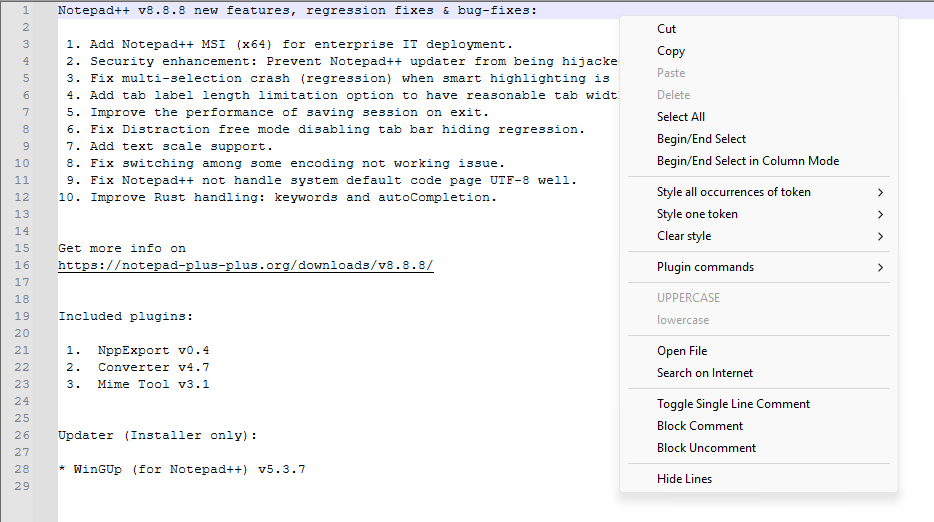The height and width of the screenshot is (522, 934).
Task: Open the notepad-plus-plus.org downloads link
Action: point(246,265)
